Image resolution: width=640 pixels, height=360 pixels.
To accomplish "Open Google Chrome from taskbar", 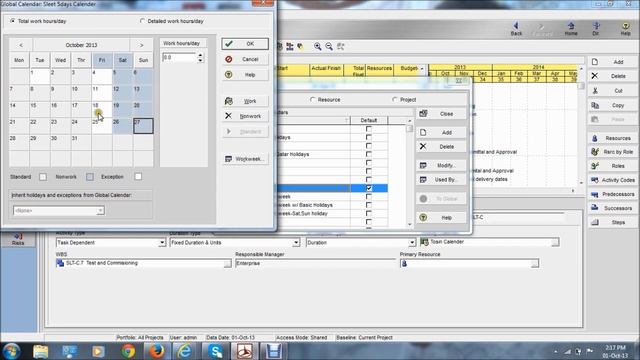I will point(128,351).
